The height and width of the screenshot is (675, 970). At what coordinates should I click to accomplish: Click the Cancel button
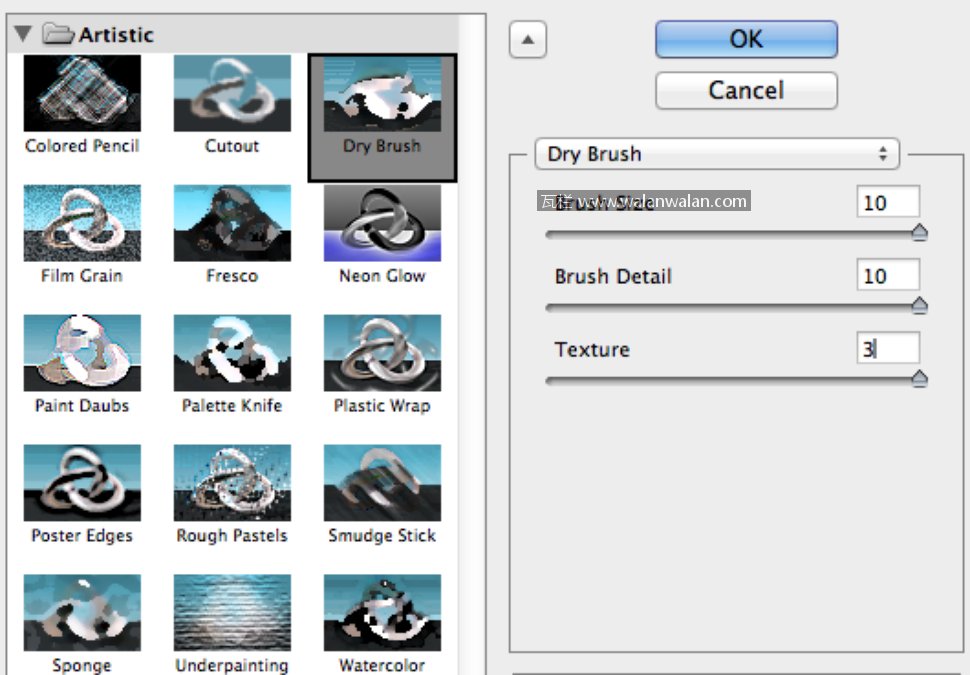click(746, 90)
